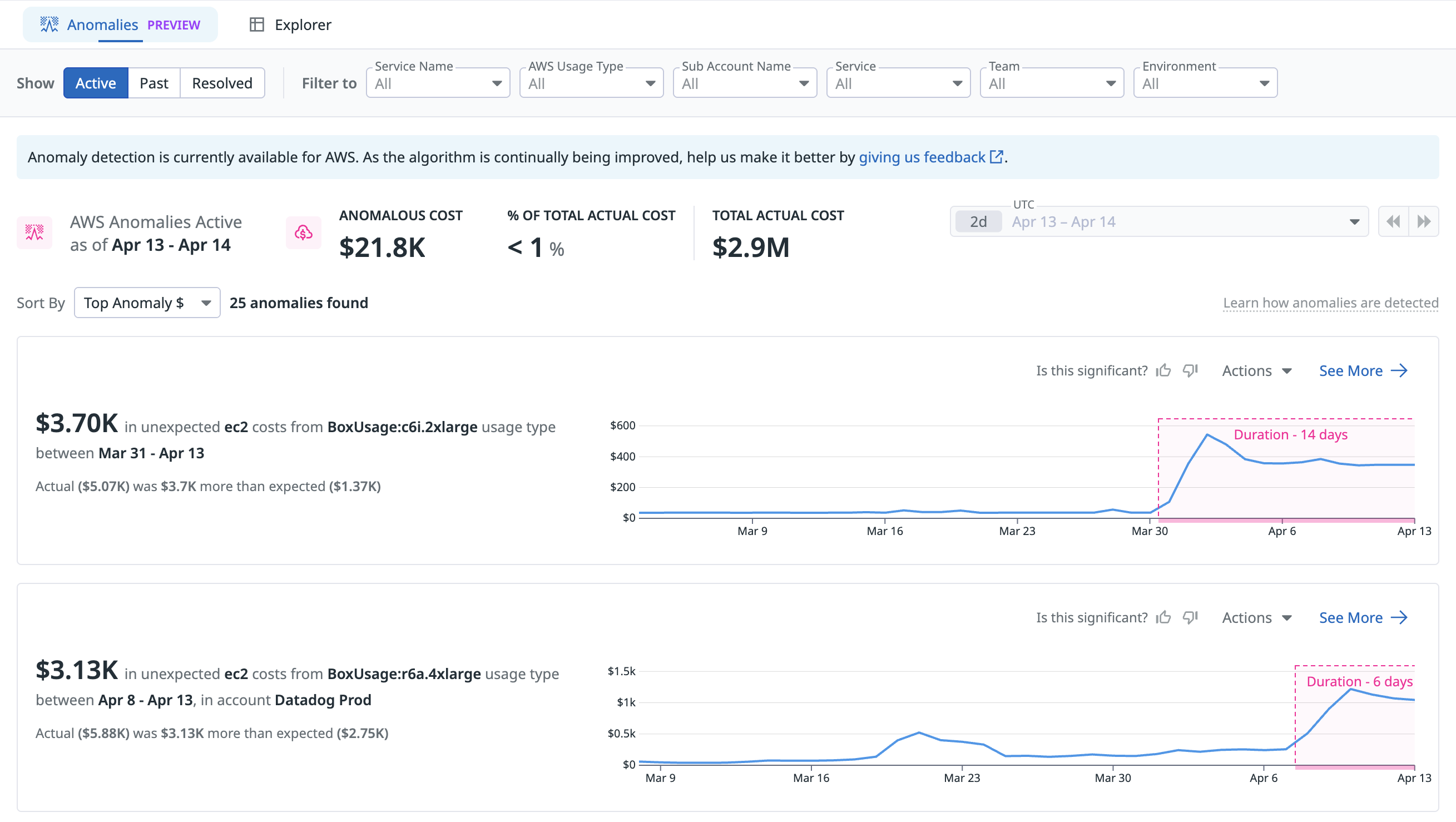Open the Service Name filter dropdown
The width and height of the screenshot is (1456, 822).
coord(438,83)
